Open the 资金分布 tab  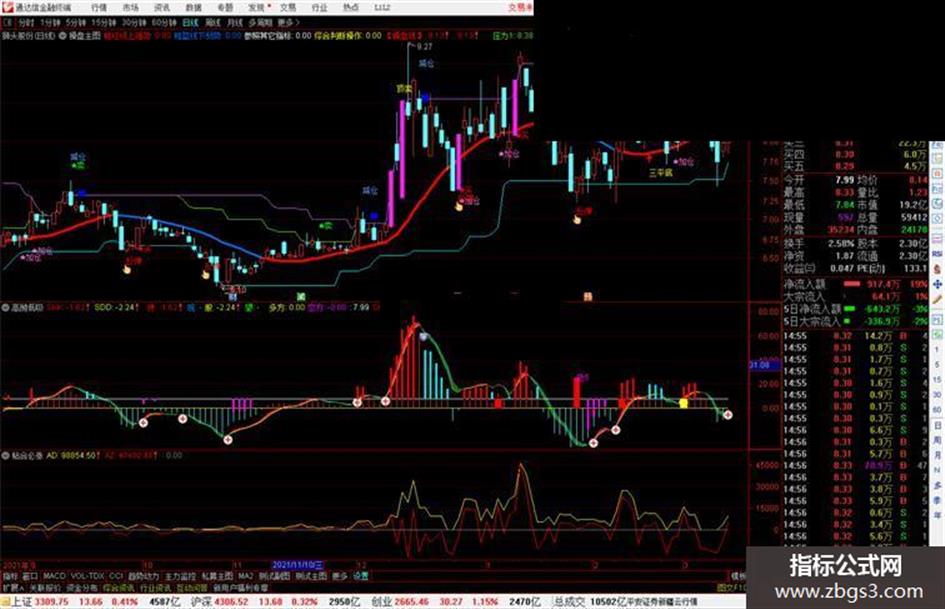coord(81,587)
